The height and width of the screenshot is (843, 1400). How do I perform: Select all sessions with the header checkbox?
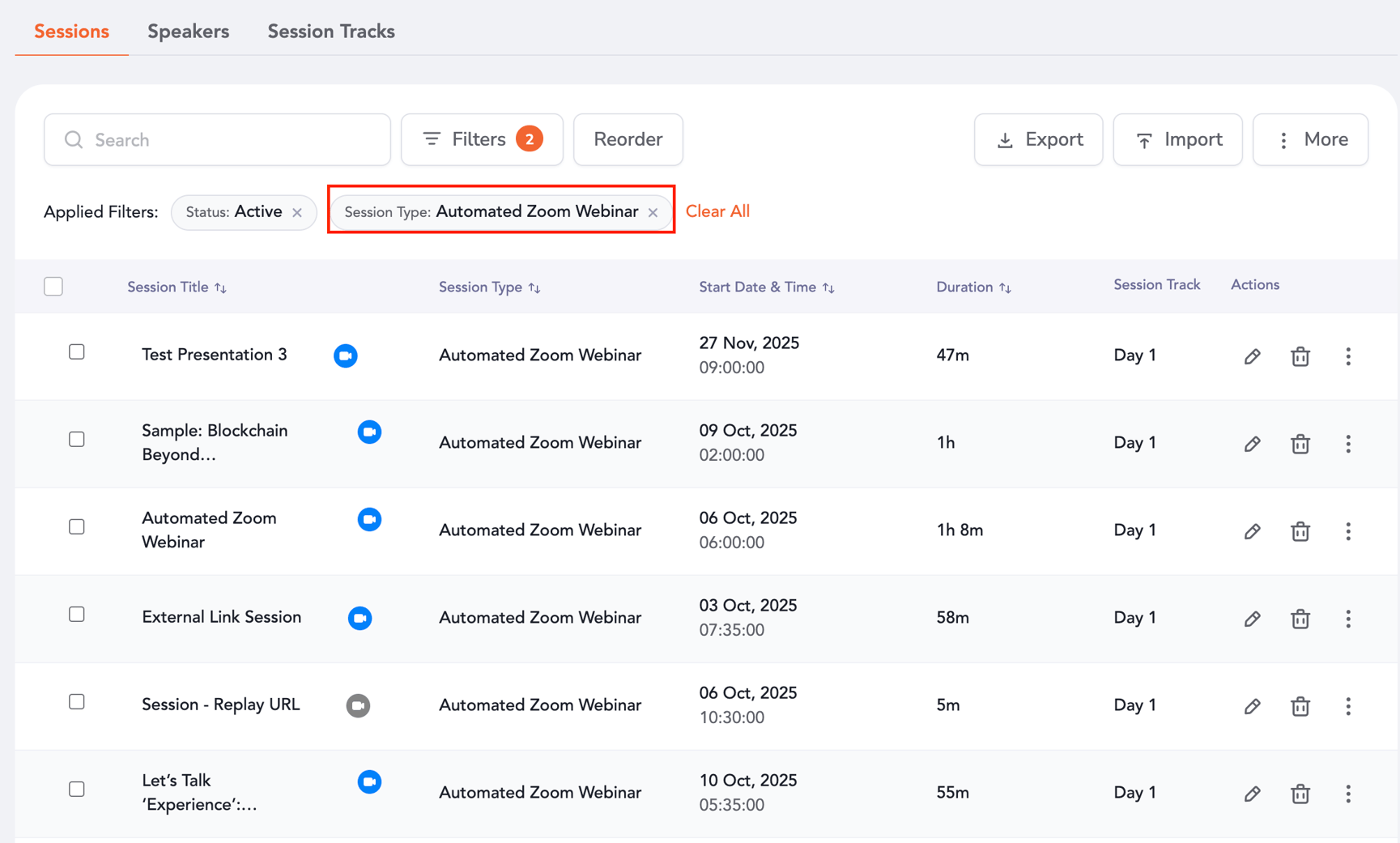pos(53,286)
